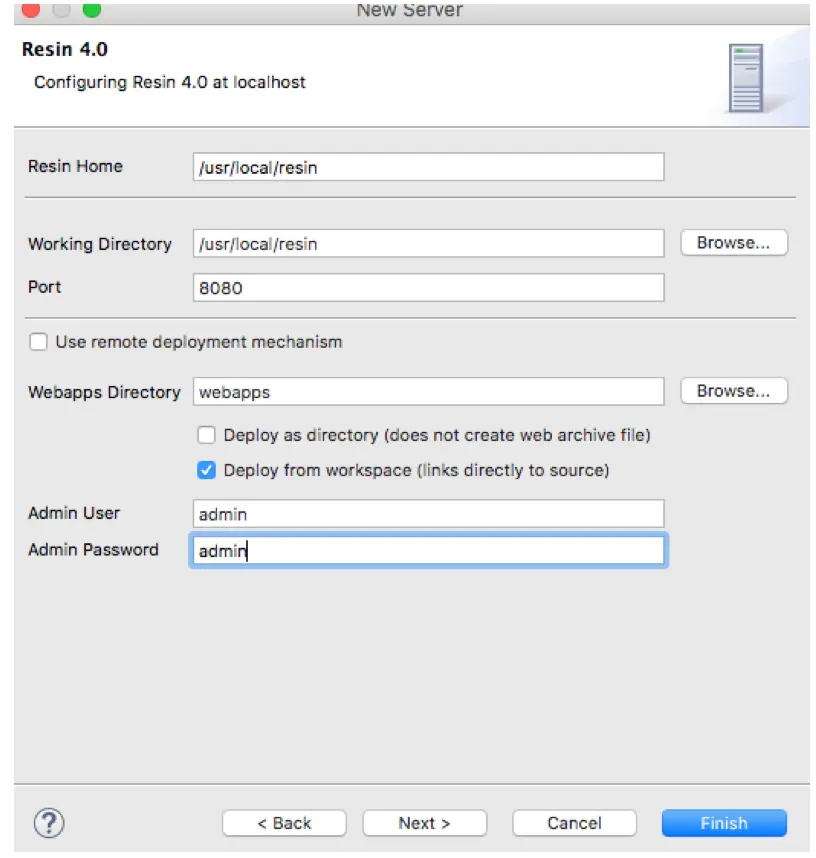Enable Use remote deployment mechanism checkbox
This screenshot has width=816, height=858.
[38, 341]
